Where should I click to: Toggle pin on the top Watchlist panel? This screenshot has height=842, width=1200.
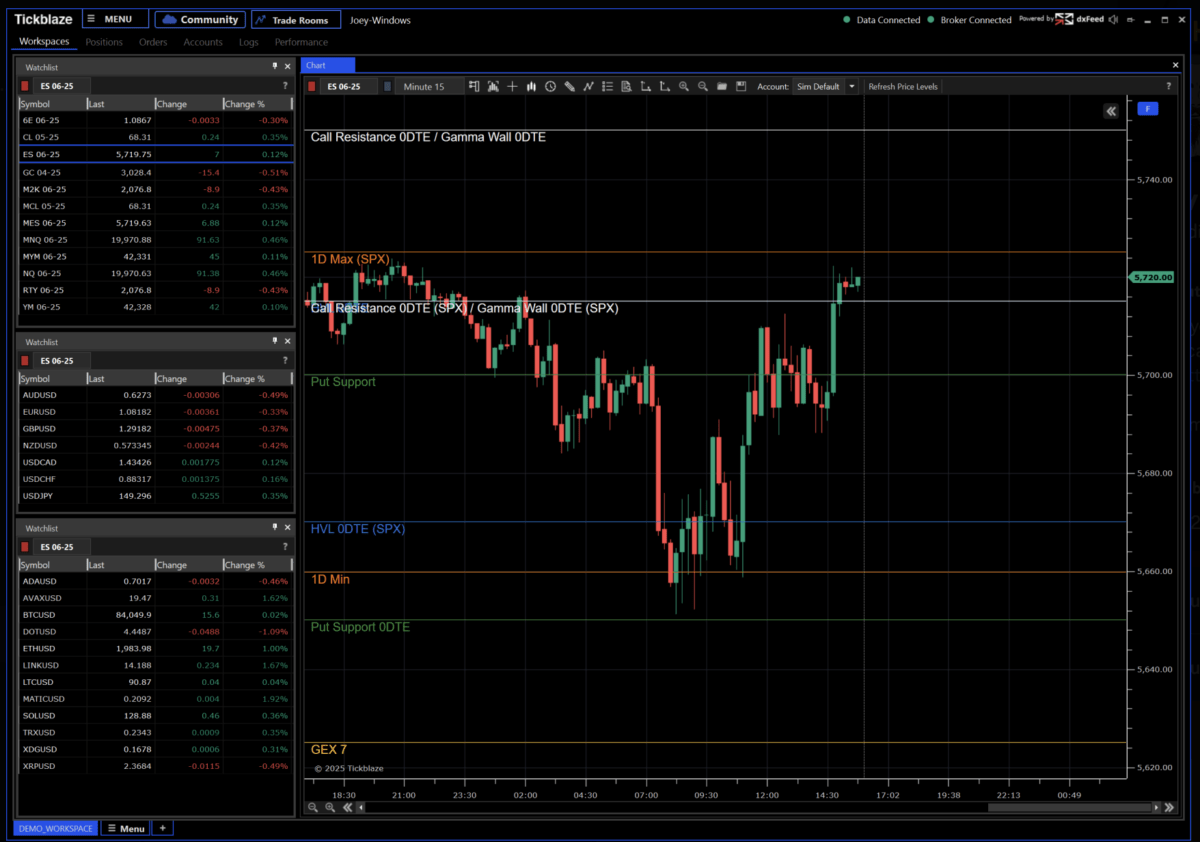274,66
